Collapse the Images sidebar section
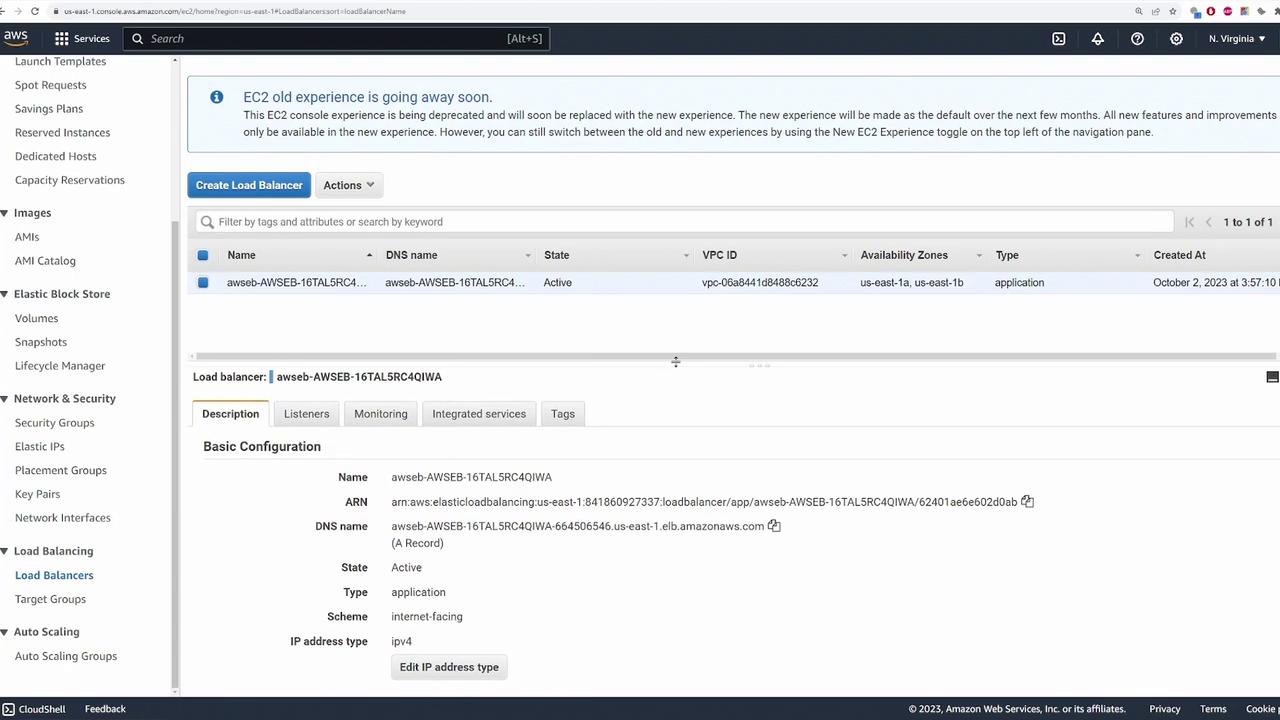Screen dimensions: 1280x720 tap(5, 213)
